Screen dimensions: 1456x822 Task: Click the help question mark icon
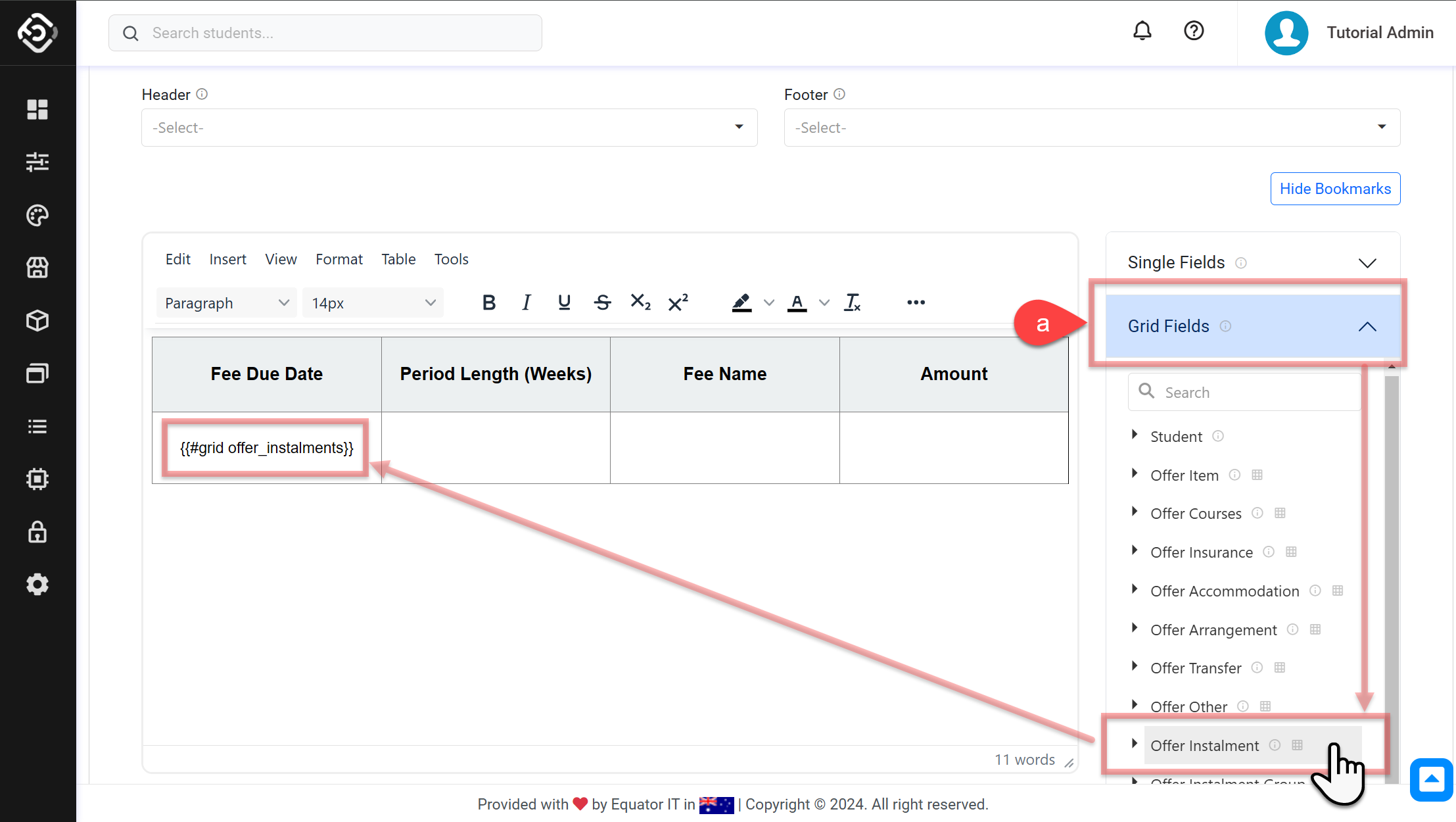[1194, 31]
